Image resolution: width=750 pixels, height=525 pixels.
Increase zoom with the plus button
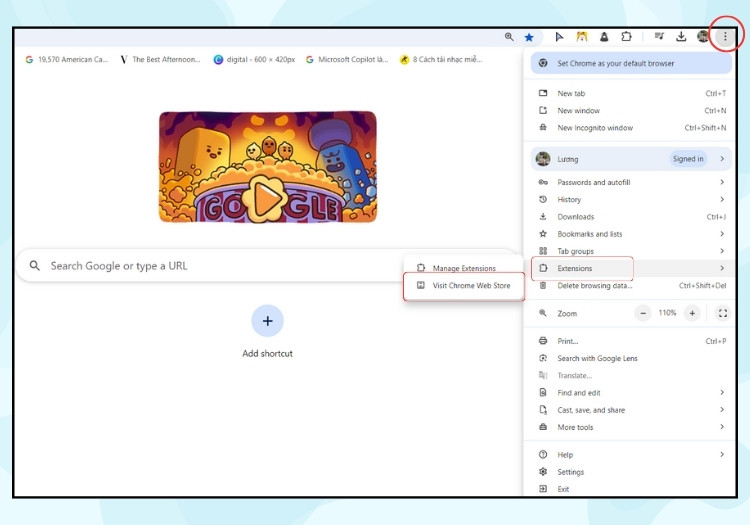pyautogui.click(x=692, y=313)
